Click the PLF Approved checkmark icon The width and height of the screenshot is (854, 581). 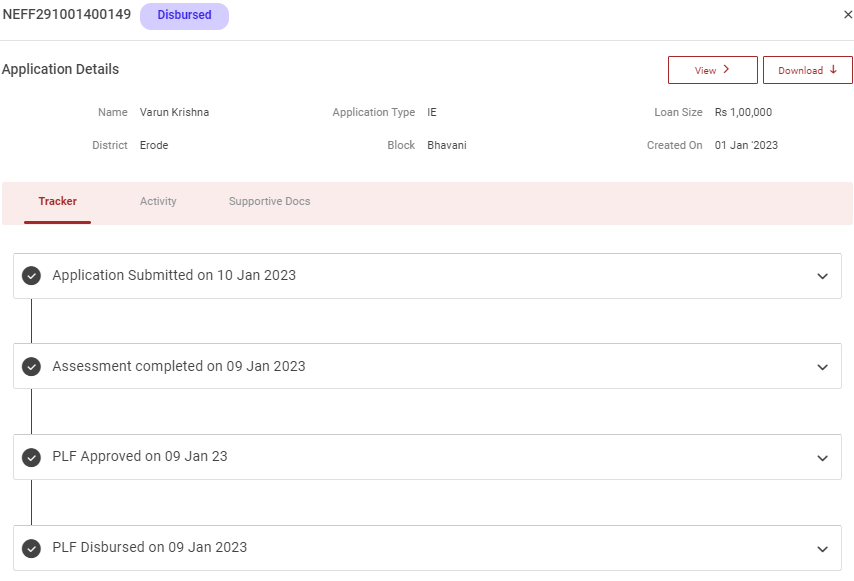pos(31,457)
